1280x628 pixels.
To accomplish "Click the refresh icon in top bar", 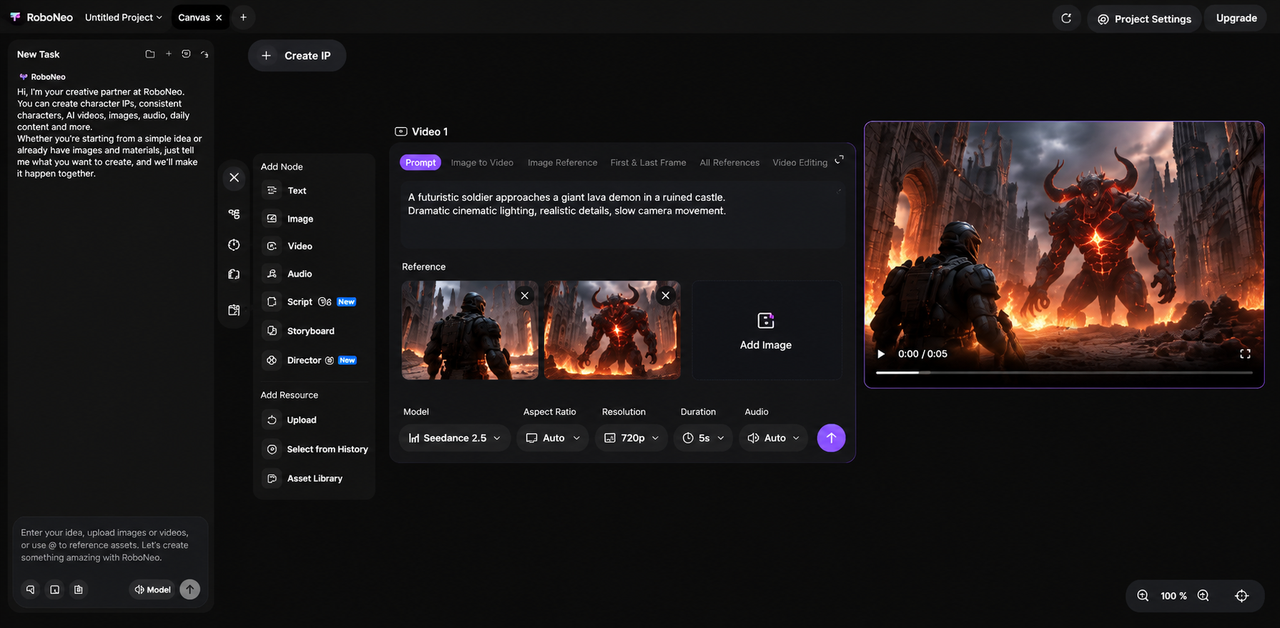I will (1066, 18).
